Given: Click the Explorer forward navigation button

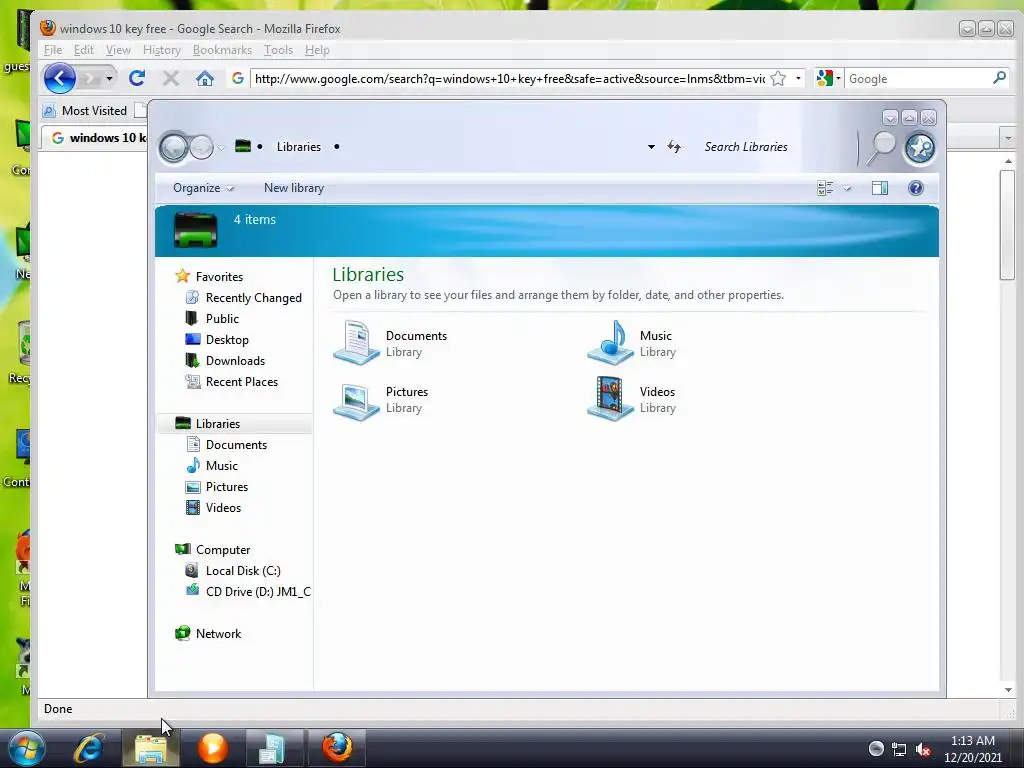Looking at the screenshot, I should tap(202, 147).
